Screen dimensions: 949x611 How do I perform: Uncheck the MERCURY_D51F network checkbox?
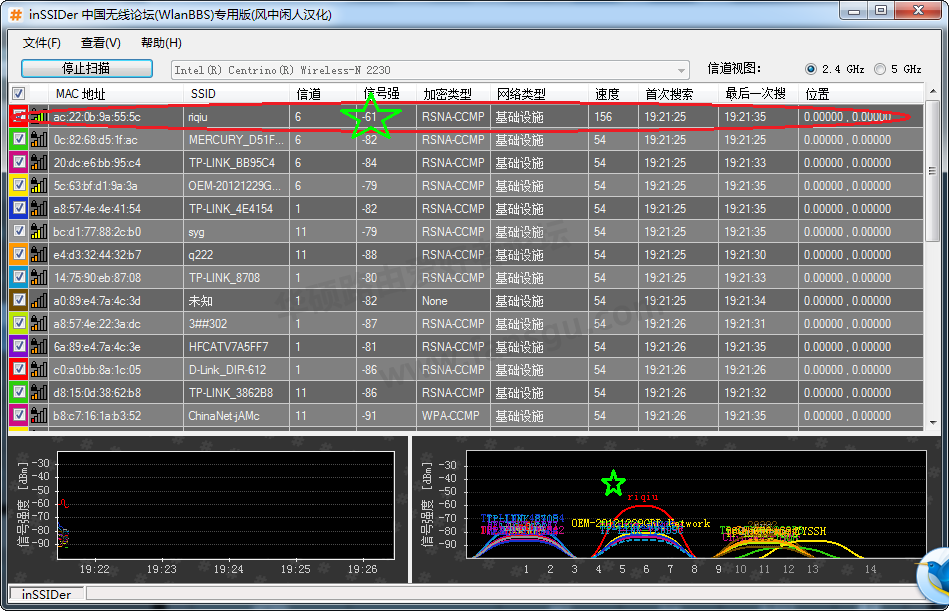19,140
